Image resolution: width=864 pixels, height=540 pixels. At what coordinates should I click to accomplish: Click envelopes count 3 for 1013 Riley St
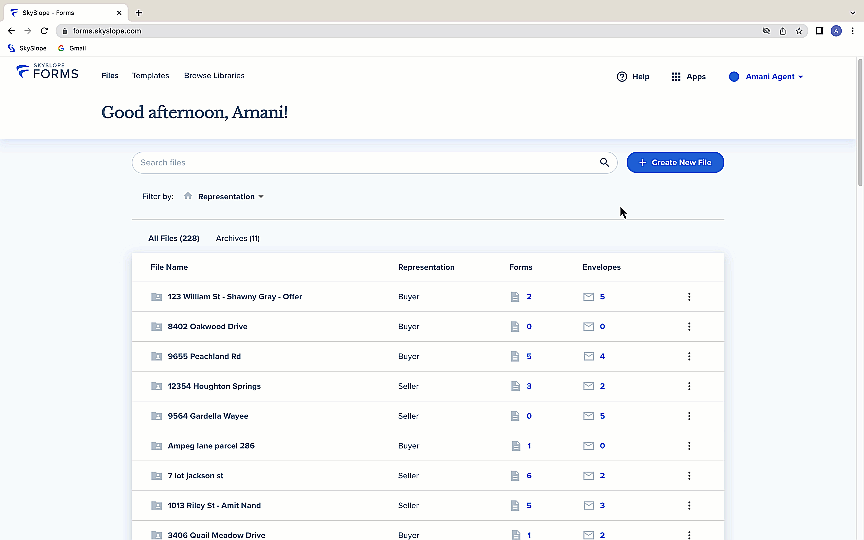tap(602, 505)
